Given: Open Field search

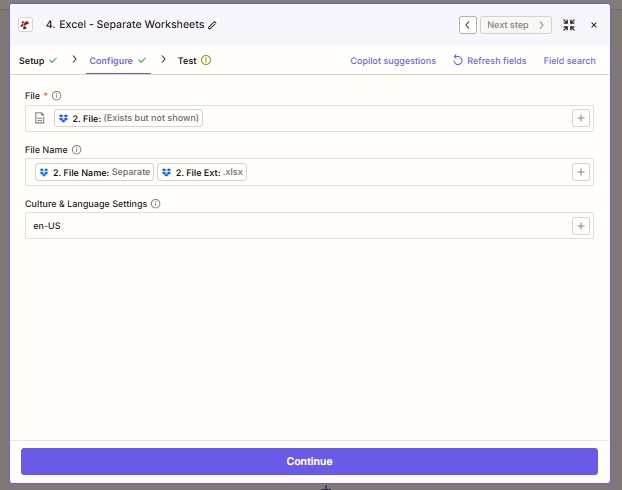Looking at the screenshot, I should pyautogui.click(x=569, y=61).
